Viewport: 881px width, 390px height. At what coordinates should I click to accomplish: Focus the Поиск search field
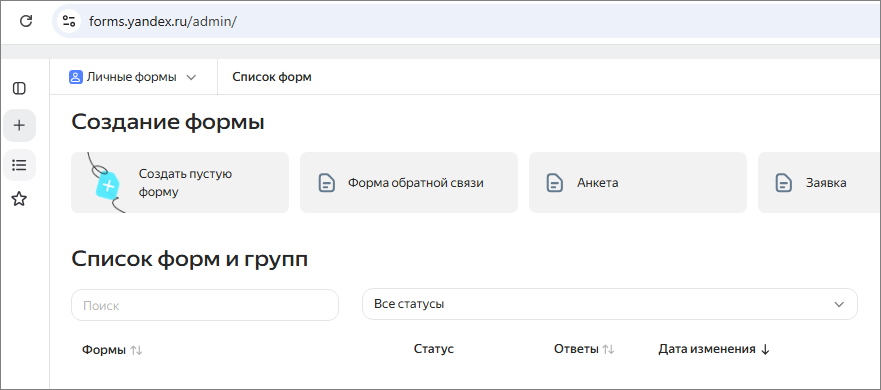(x=205, y=305)
